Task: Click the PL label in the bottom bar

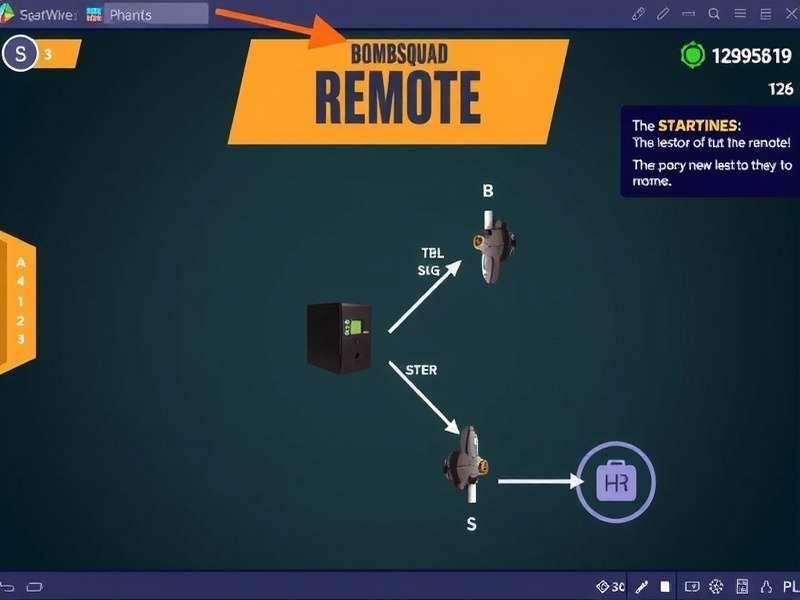Action: pos(791,587)
